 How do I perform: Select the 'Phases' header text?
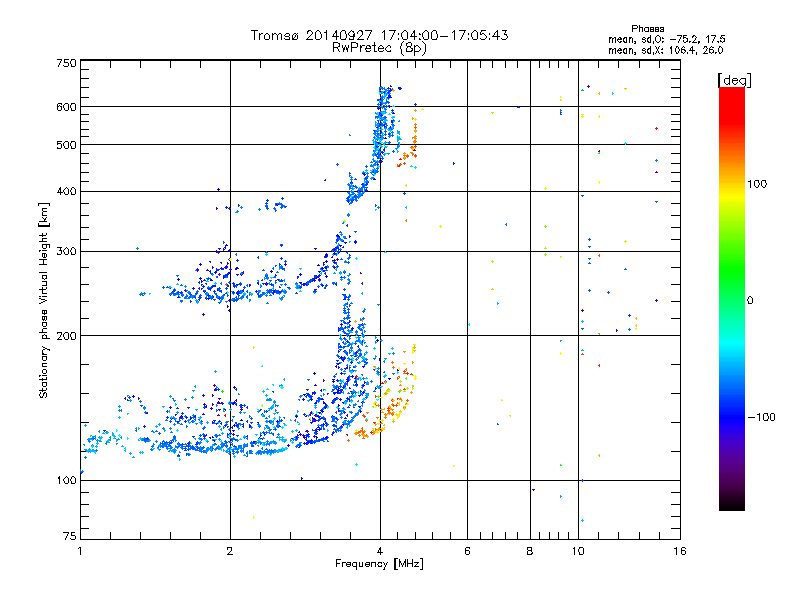click(647, 29)
